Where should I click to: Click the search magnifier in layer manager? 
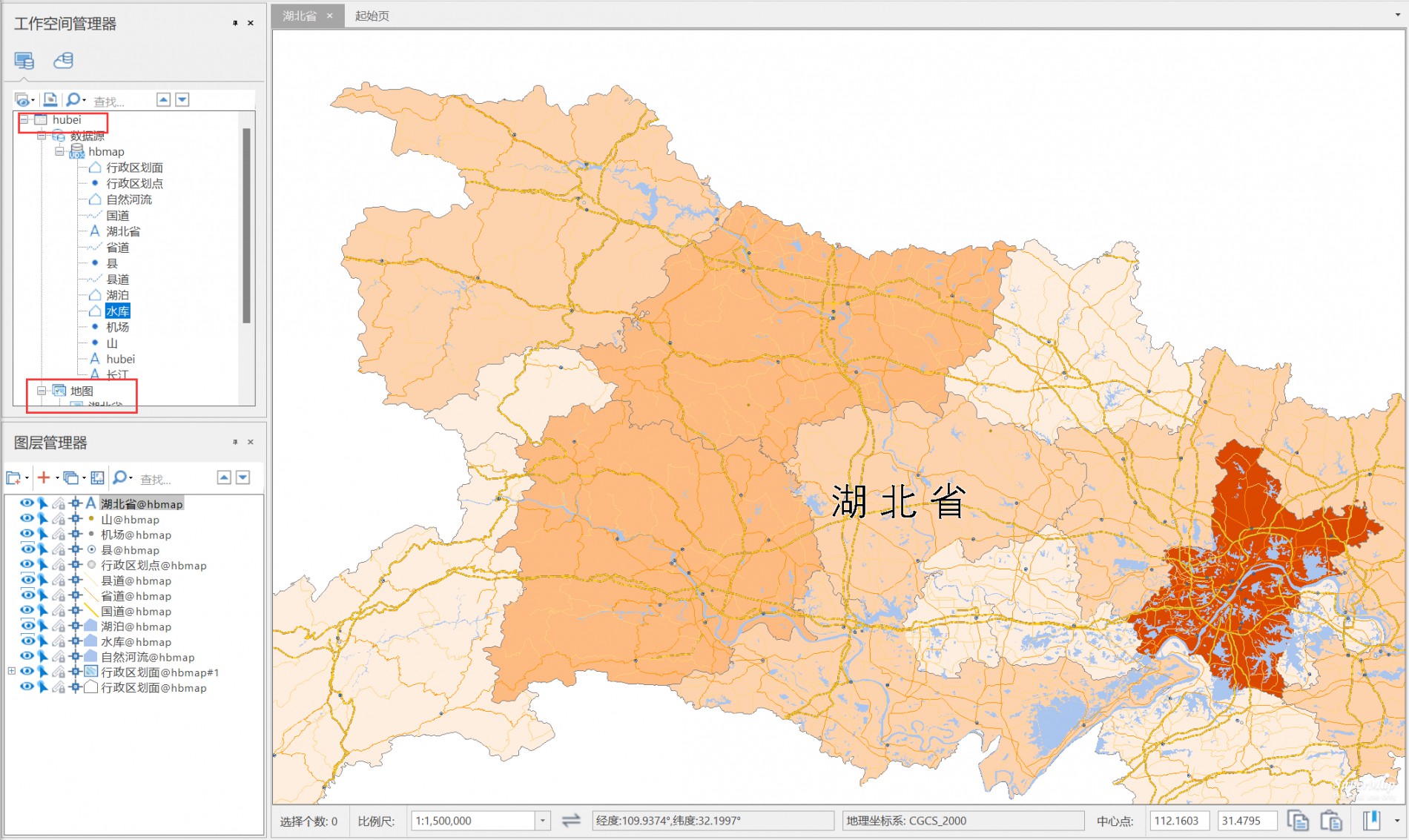119,477
